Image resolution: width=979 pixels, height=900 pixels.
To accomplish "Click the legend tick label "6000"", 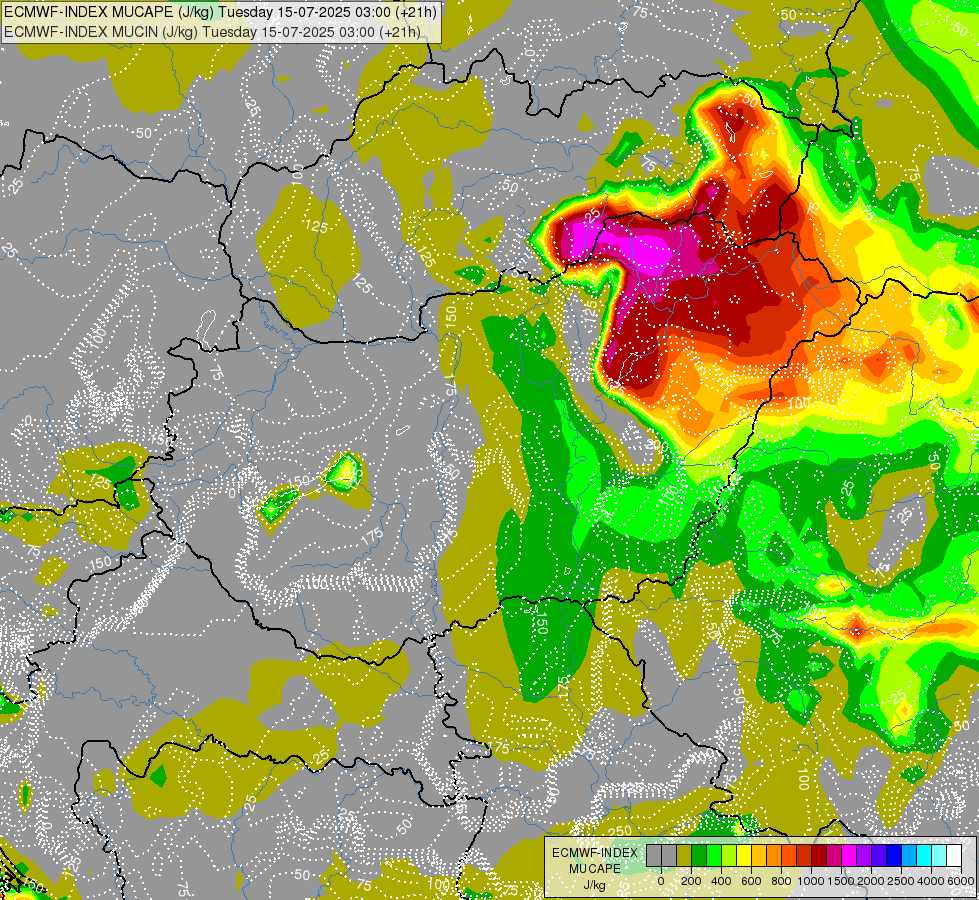I will [961, 881].
